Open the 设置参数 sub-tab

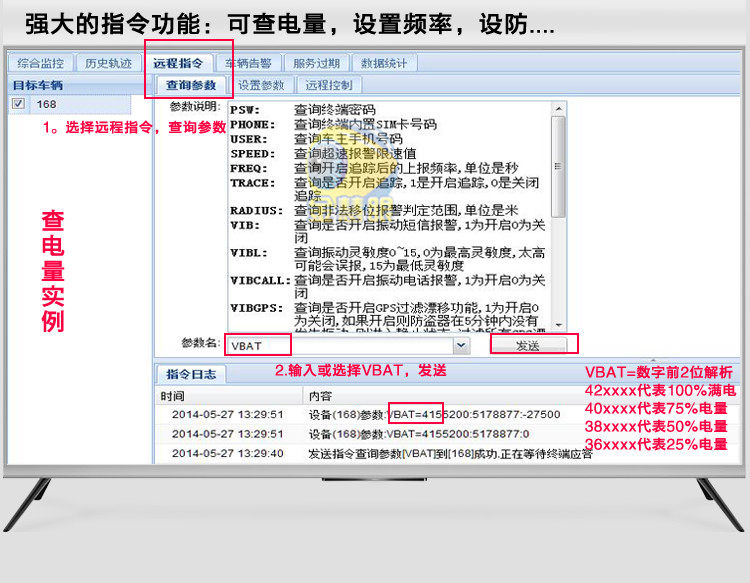pos(261,85)
